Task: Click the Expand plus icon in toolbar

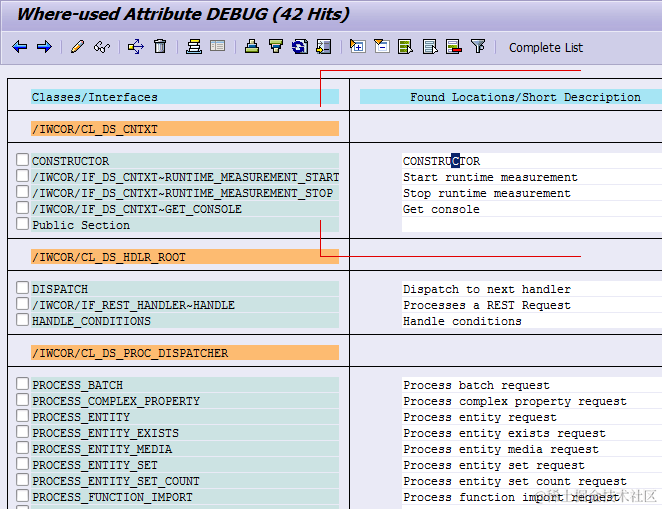Action: click(x=358, y=46)
